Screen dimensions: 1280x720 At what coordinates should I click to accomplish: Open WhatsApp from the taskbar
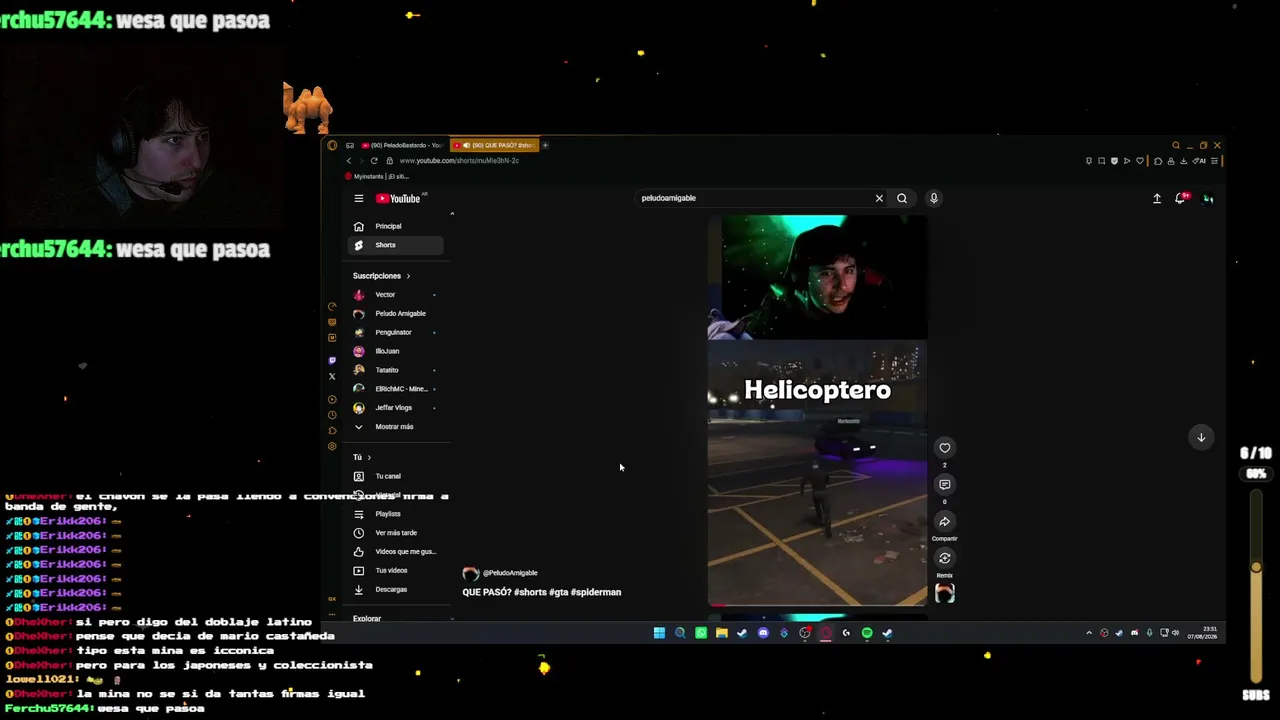pos(701,633)
